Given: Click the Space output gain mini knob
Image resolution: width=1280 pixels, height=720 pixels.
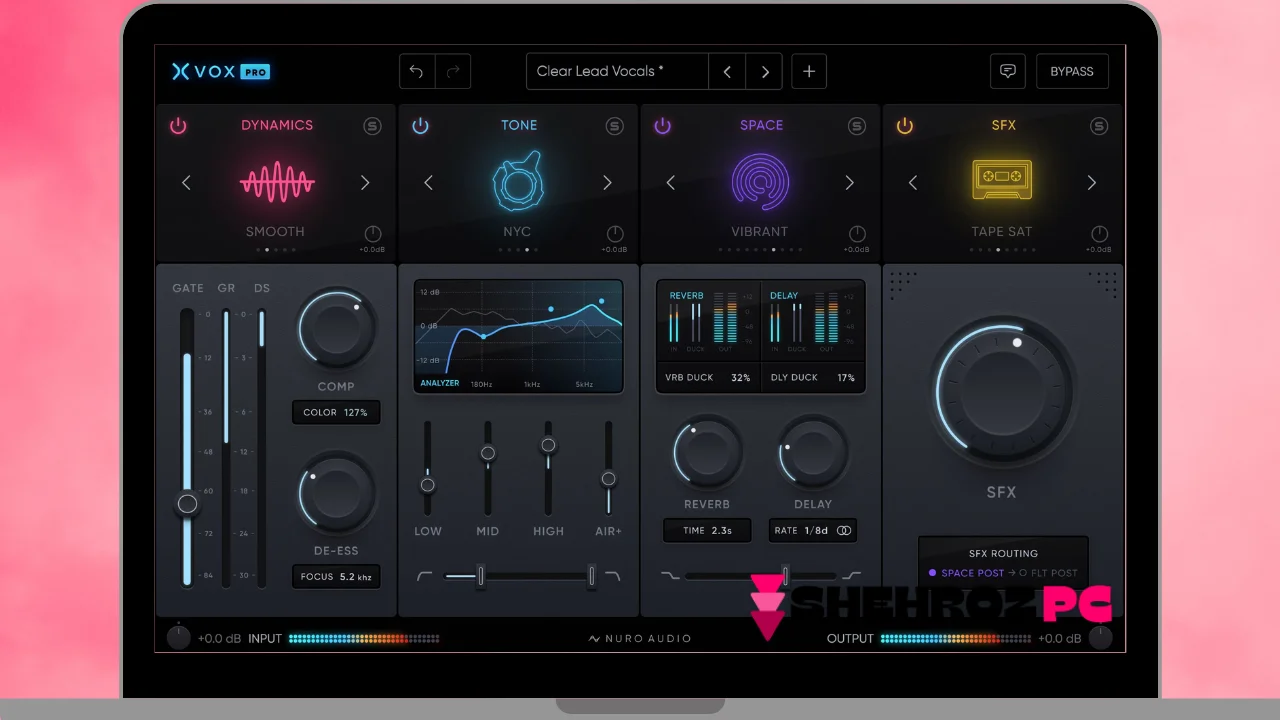Looking at the screenshot, I should [857, 233].
